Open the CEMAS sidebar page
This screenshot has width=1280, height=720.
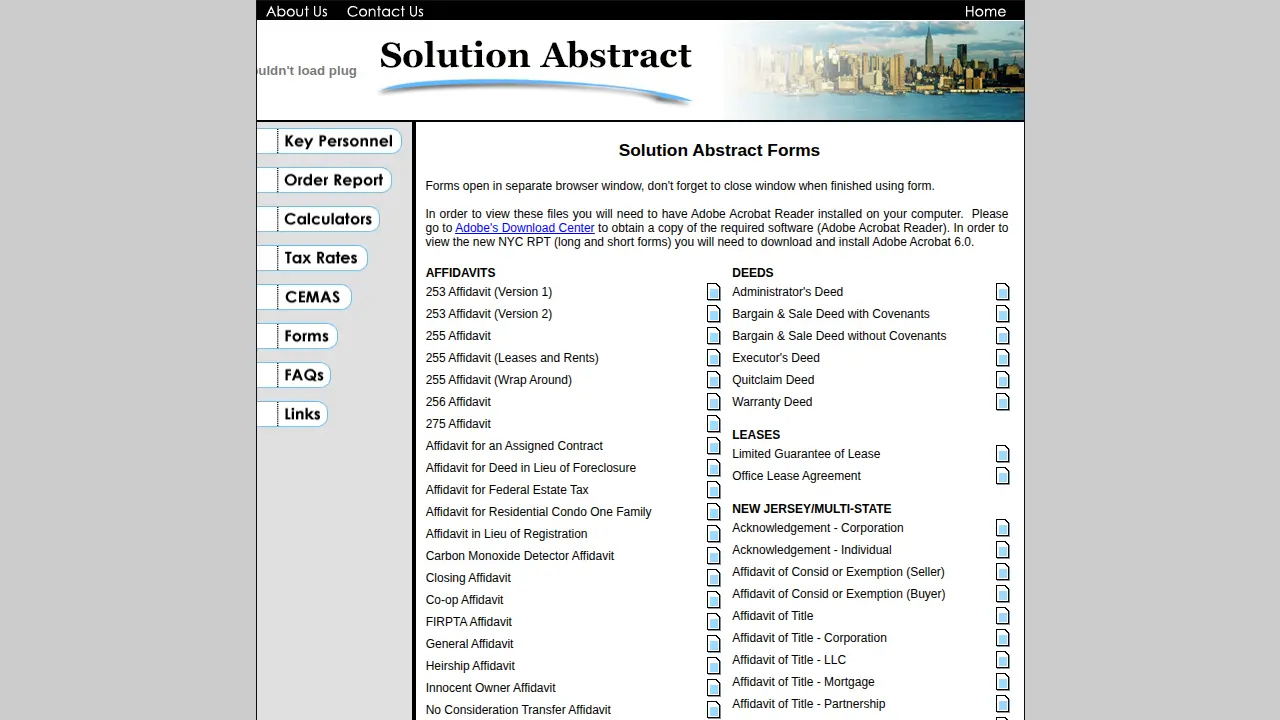pos(304,297)
